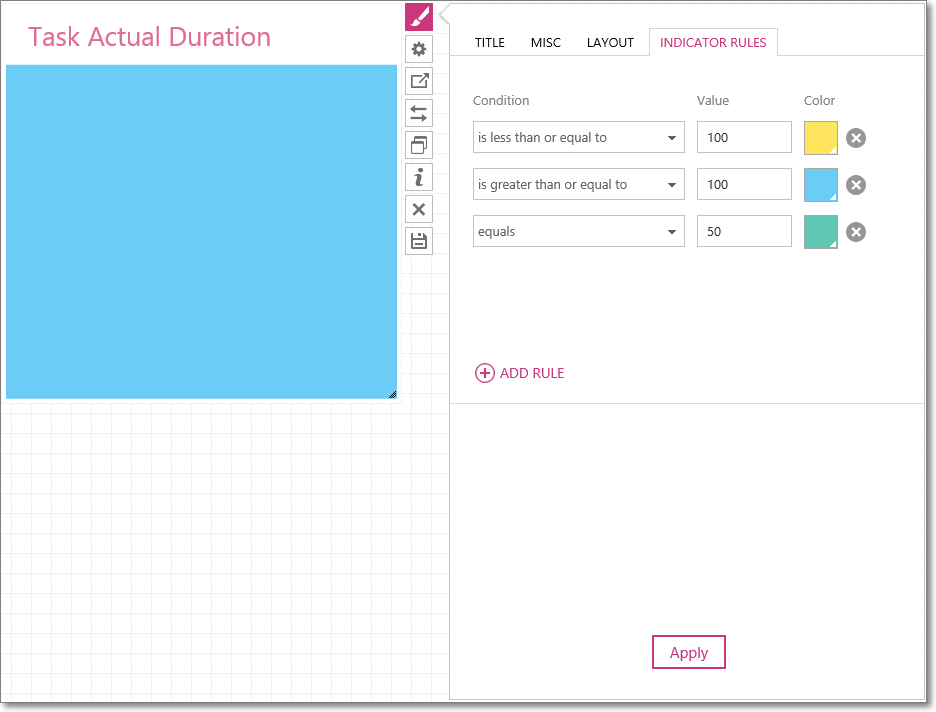This screenshot has width=936, height=712.
Task: Switch to the LAYOUT tab
Action: coord(610,42)
